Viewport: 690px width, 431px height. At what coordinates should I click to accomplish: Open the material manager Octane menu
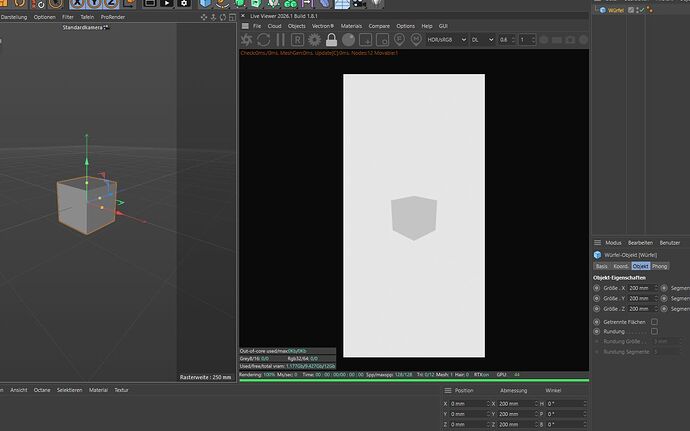point(42,390)
